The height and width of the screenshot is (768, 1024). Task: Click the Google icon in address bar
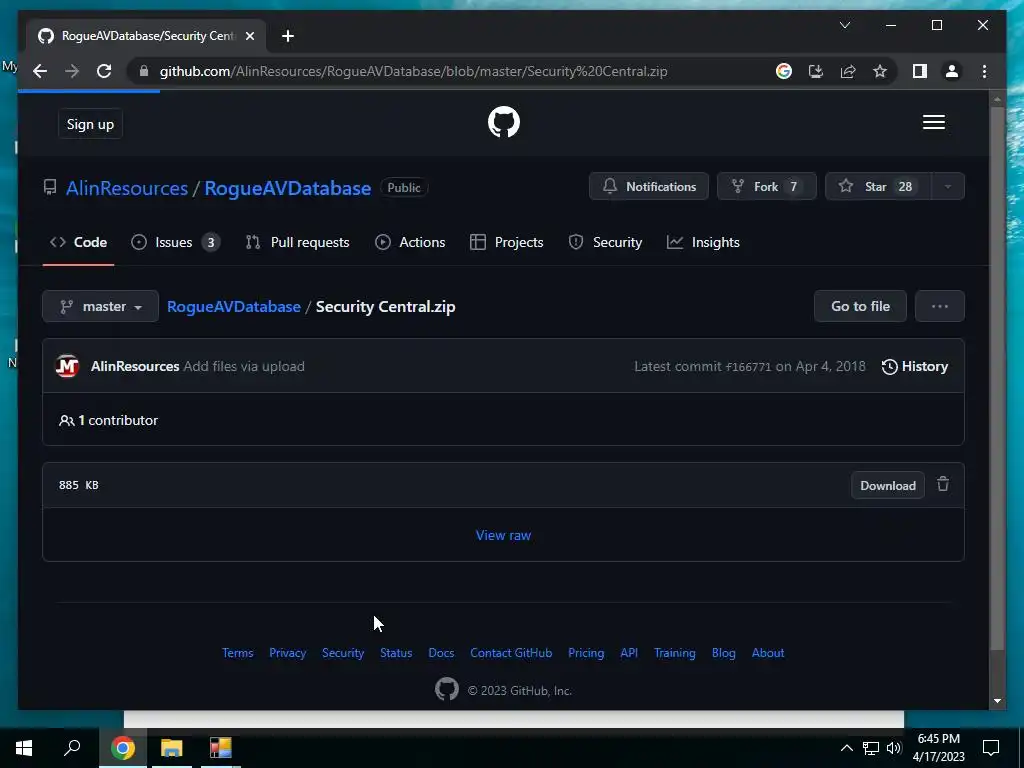click(x=784, y=71)
